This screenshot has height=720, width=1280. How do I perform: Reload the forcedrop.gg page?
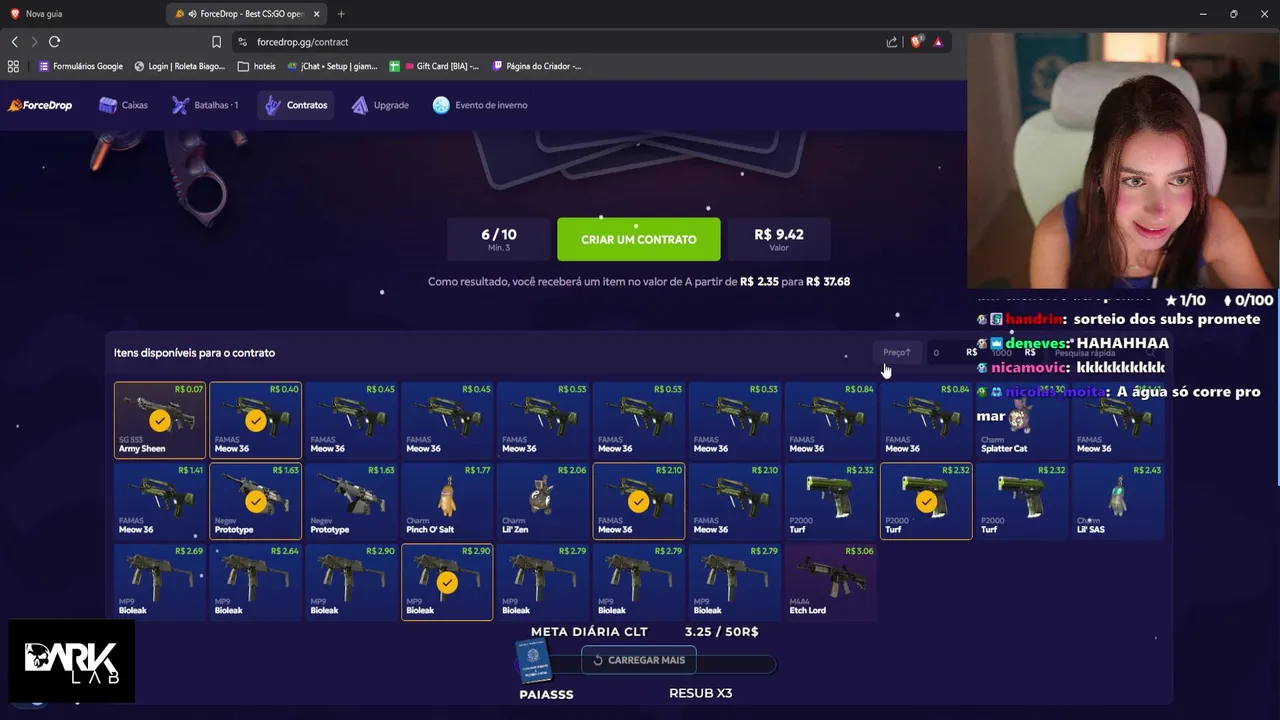[54, 42]
